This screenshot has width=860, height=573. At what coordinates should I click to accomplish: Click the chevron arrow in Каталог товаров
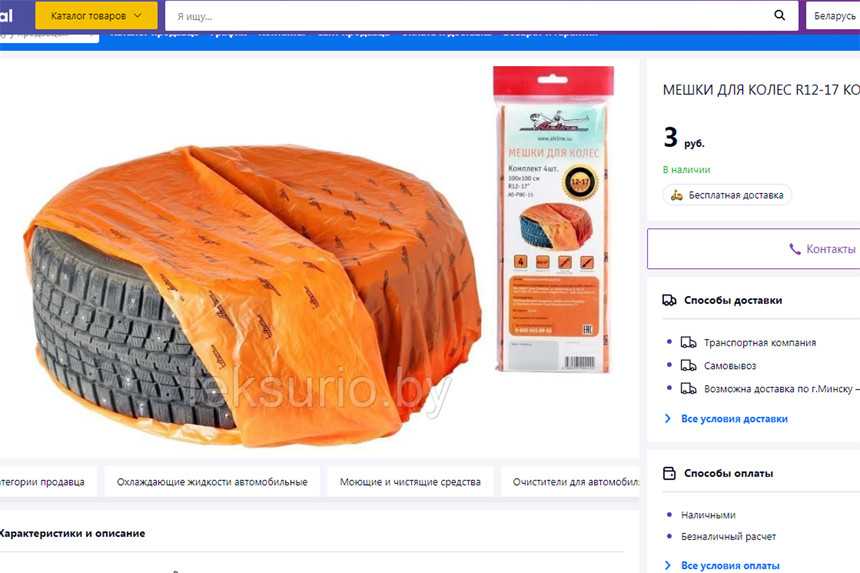click(138, 15)
